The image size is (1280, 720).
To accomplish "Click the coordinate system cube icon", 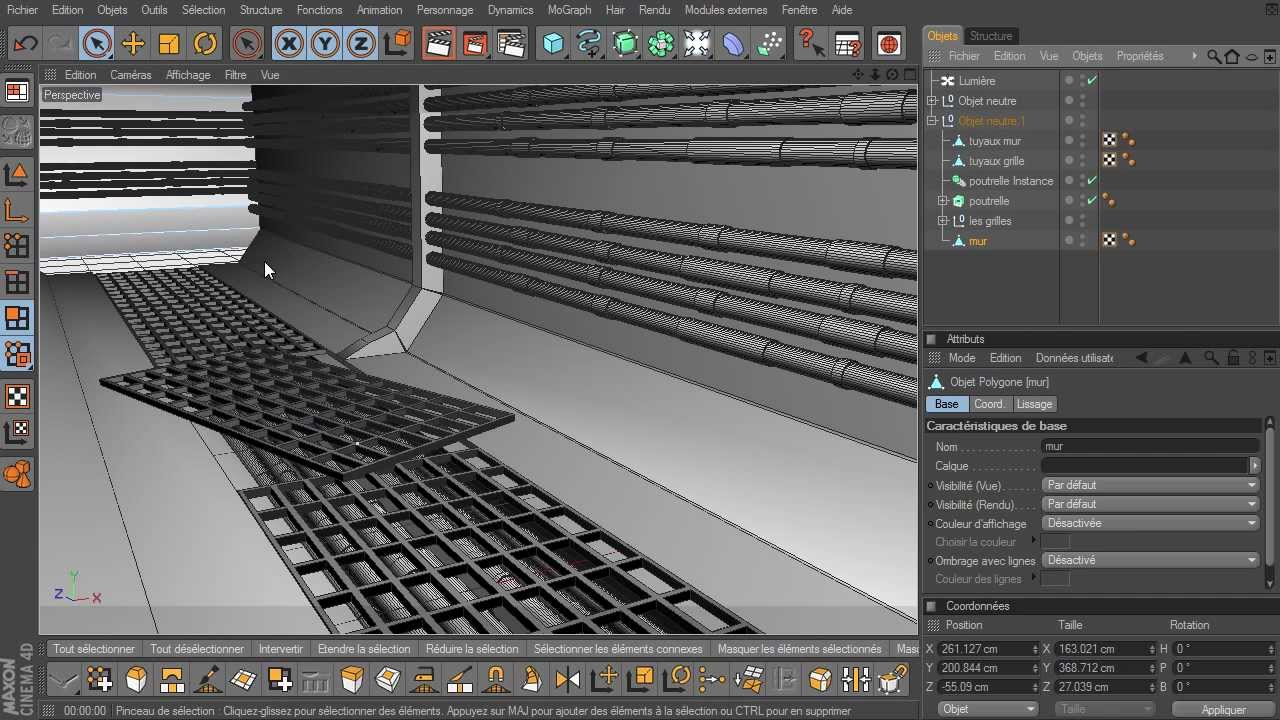I will pyautogui.click(x=397, y=44).
